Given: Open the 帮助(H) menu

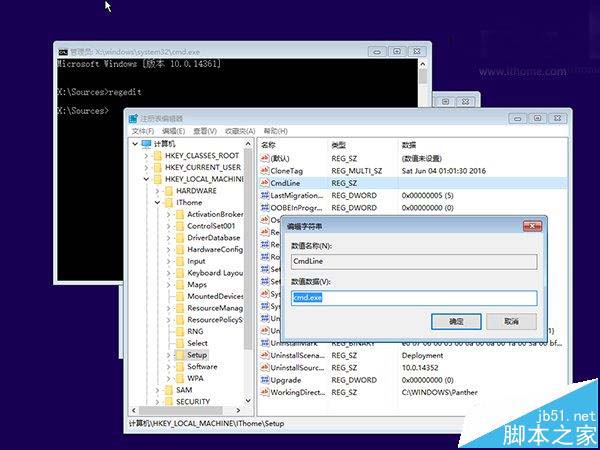Looking at the screenshot, I should point(276,131).
